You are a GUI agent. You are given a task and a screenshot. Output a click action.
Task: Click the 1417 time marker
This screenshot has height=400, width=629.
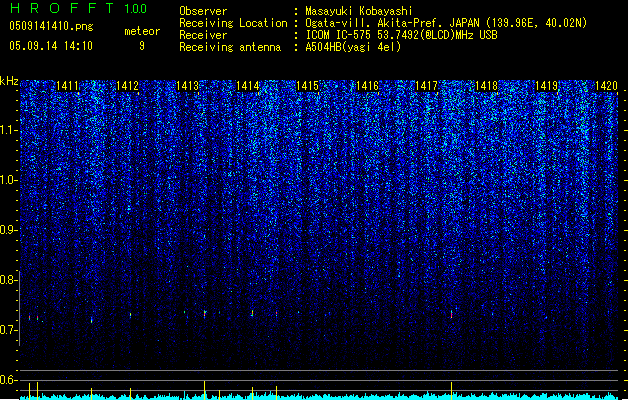point(426,86)
